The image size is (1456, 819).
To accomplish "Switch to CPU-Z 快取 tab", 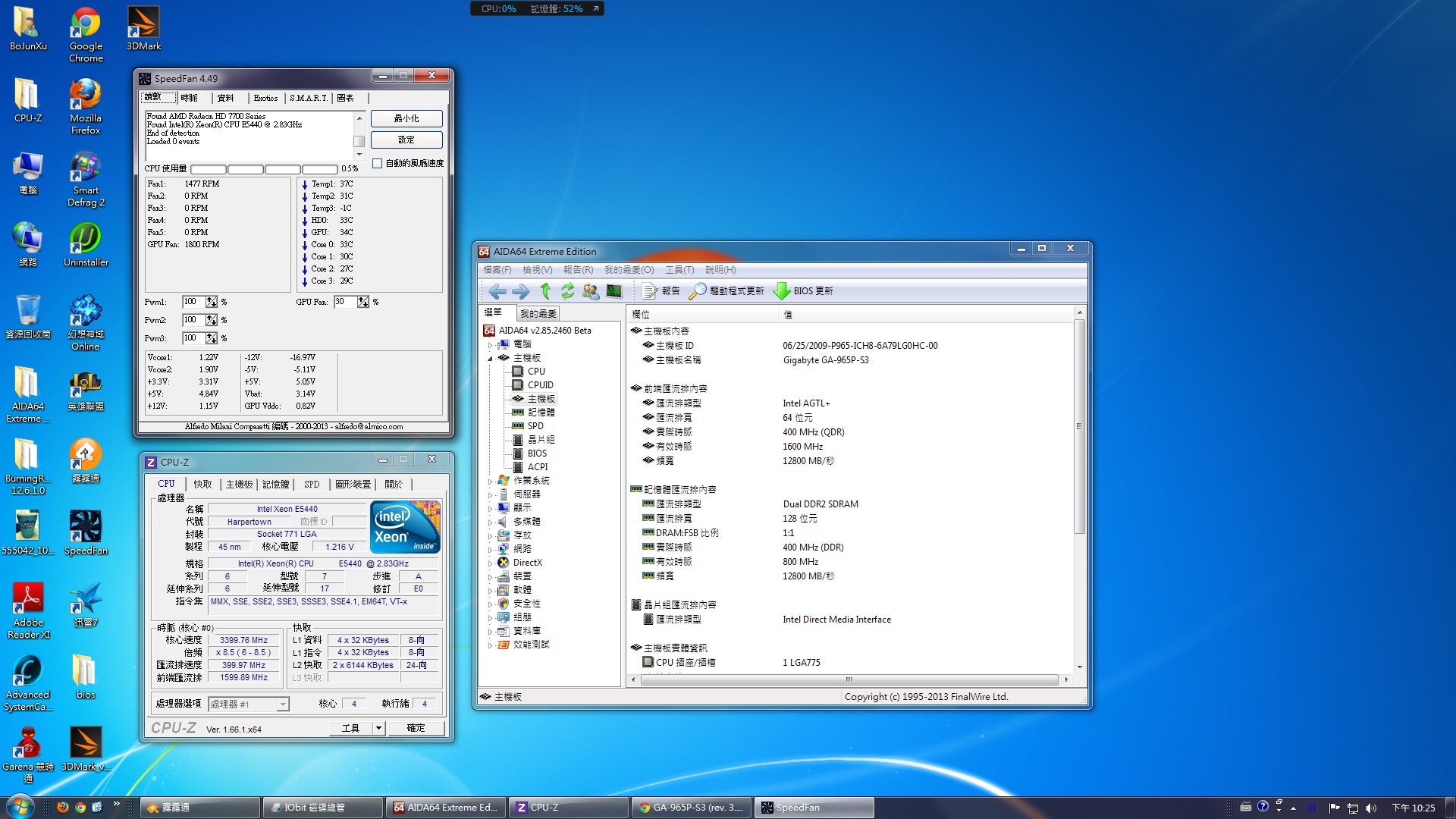I will (x=202, y=485).
